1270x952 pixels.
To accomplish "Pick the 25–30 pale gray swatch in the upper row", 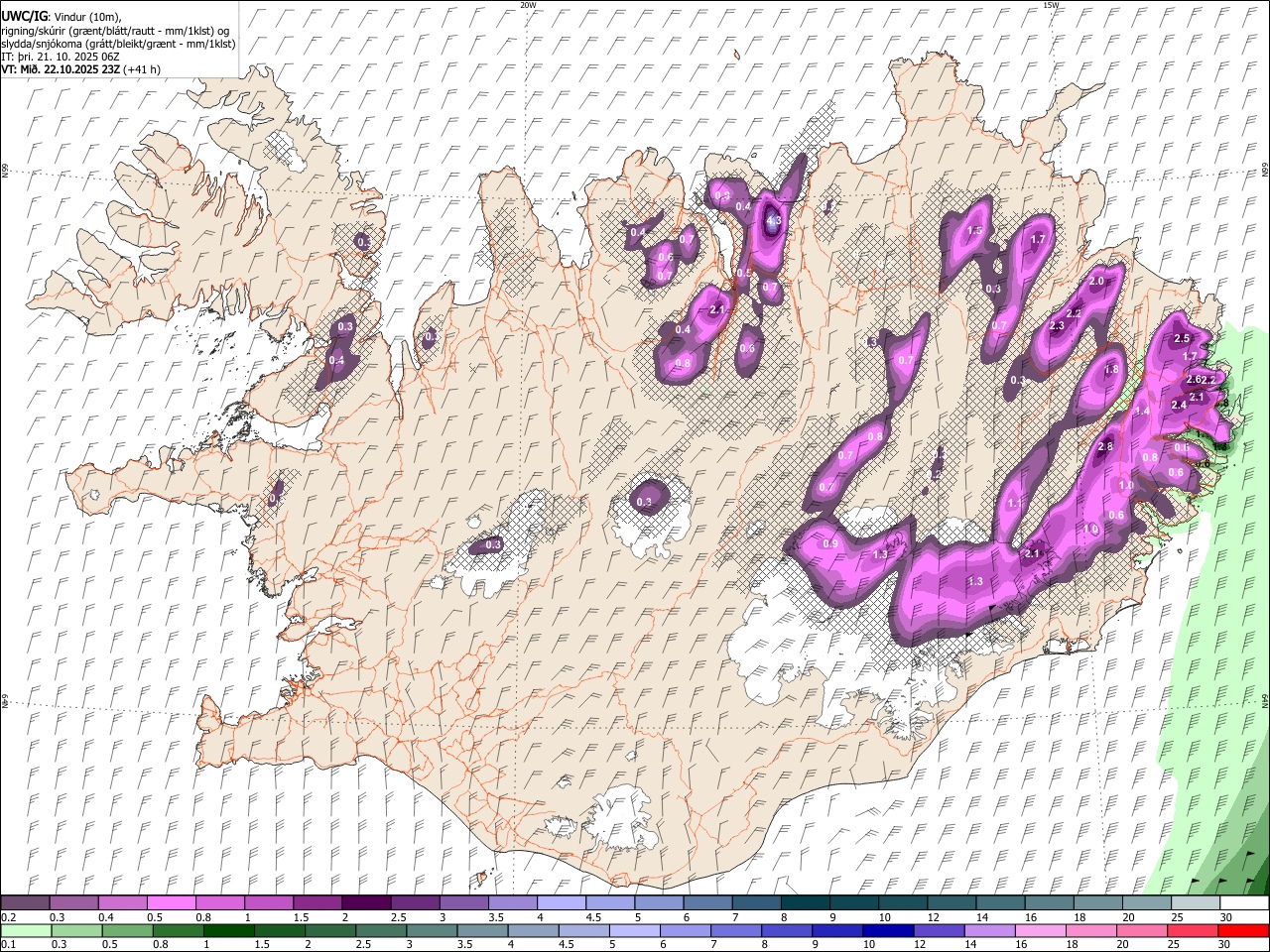I will [x=1195, y=903].
